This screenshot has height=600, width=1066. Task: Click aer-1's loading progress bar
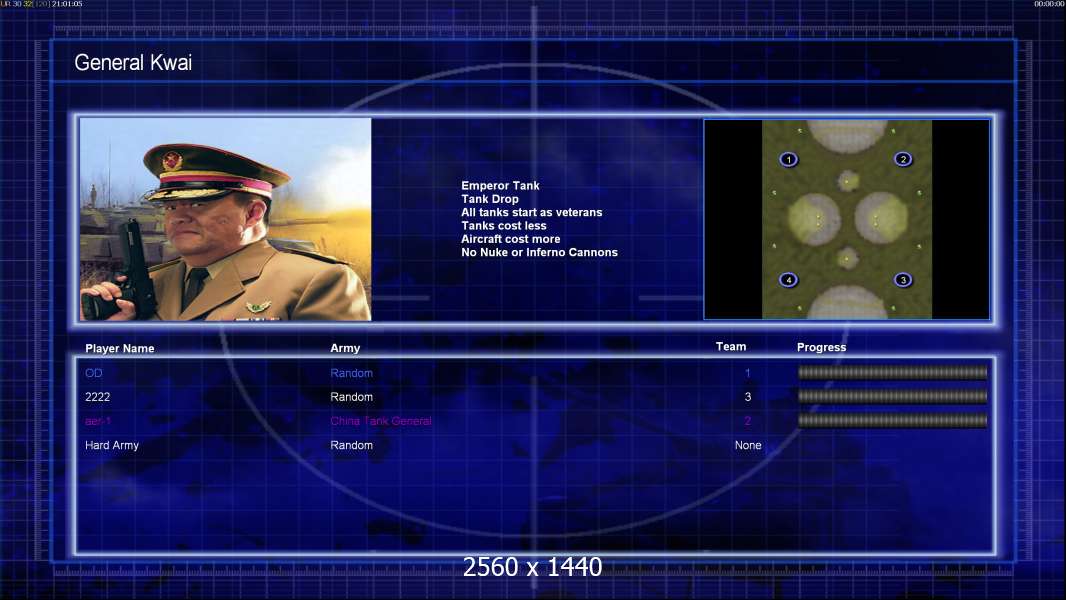(x=892, y=421)
